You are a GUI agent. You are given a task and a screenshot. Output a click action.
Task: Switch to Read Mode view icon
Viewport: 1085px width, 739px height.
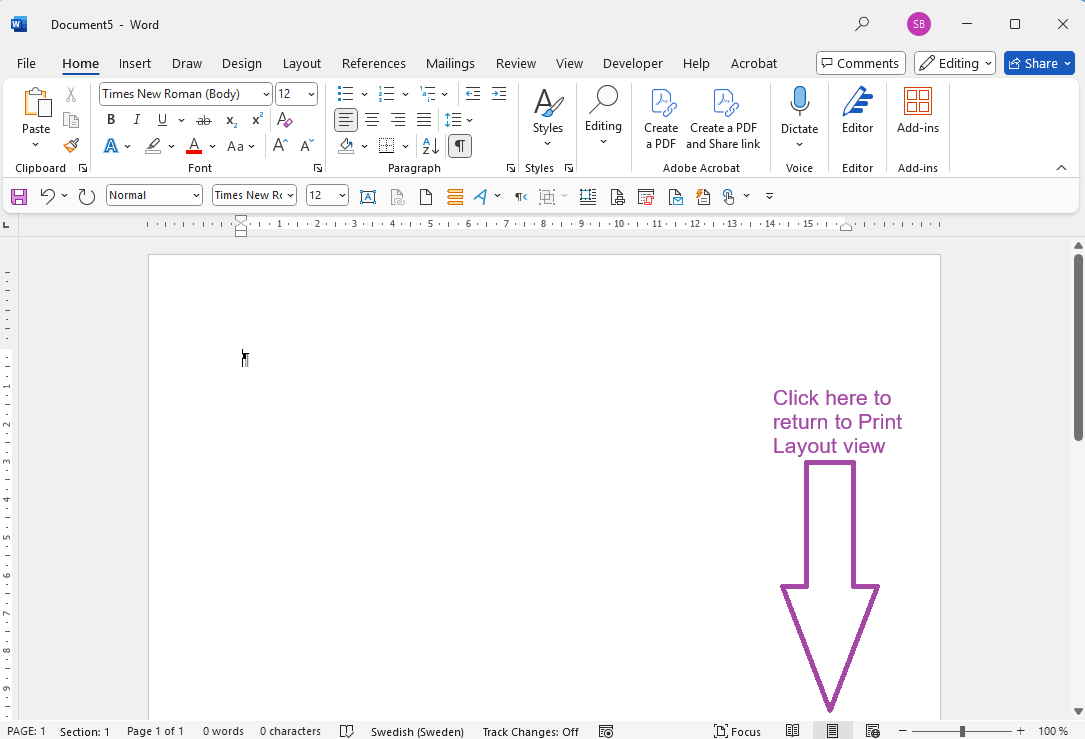coord(793,731)
